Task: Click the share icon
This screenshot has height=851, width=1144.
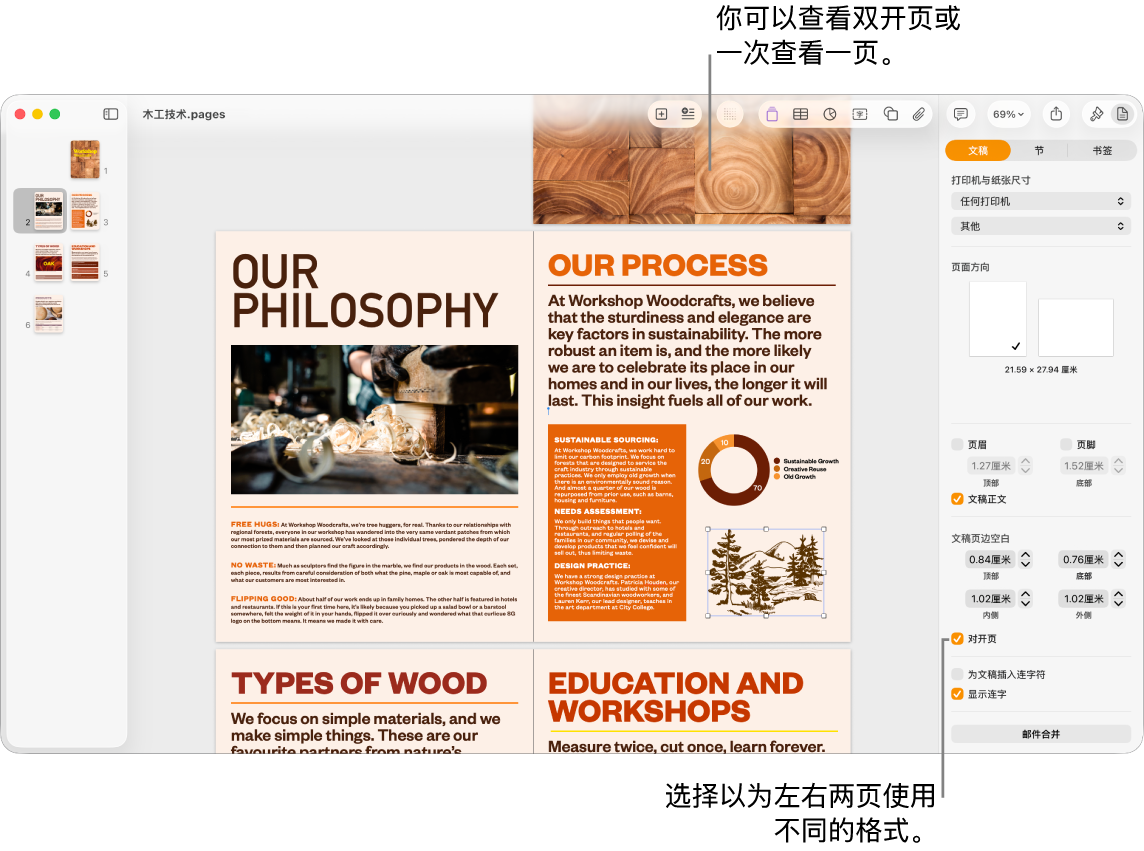Action: pos(1056,114)
